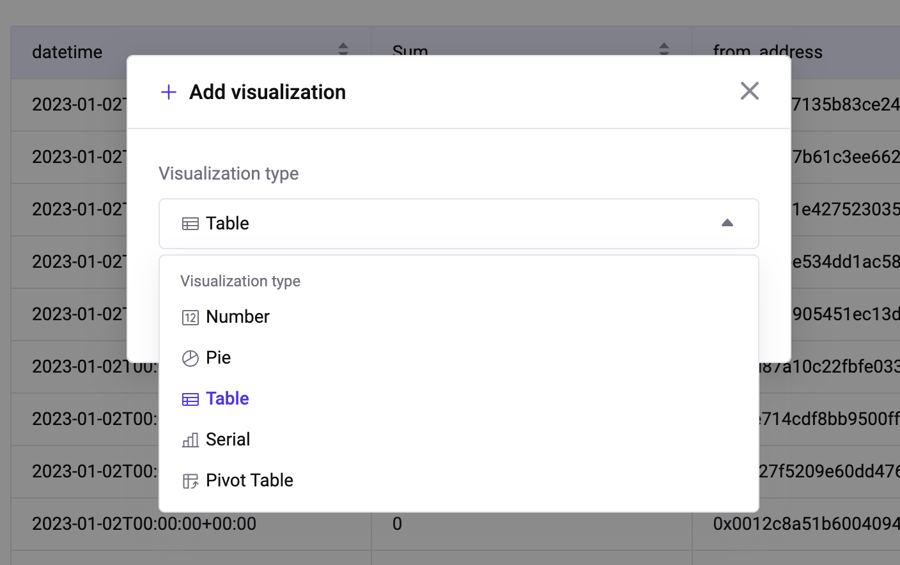Click the Pivot Table icon in list
The image size is (900, 565).
(190, 481)
